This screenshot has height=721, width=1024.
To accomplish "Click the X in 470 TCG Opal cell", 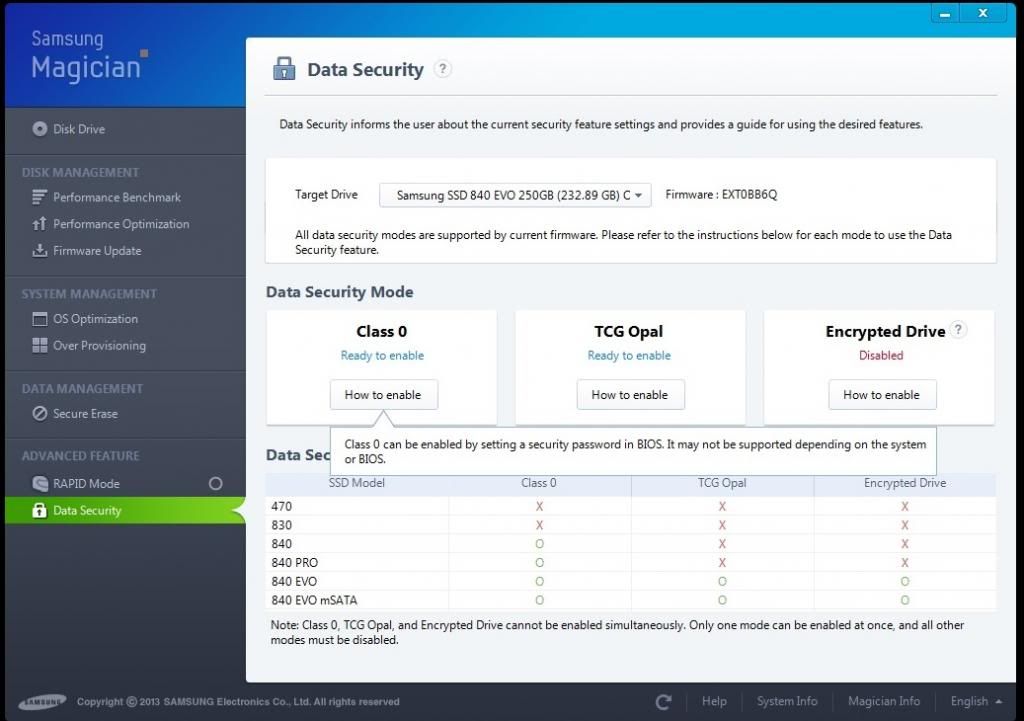I will 722,506.
